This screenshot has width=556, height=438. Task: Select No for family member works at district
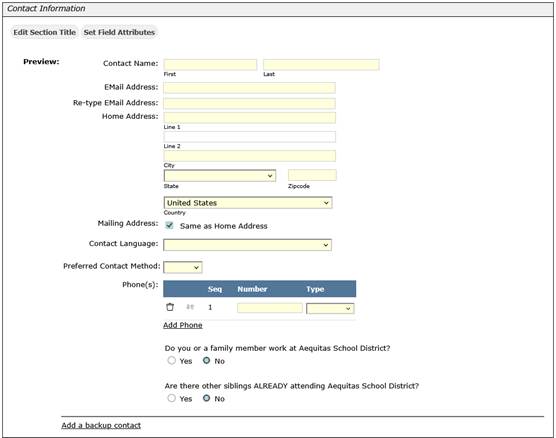coord(206,361)
